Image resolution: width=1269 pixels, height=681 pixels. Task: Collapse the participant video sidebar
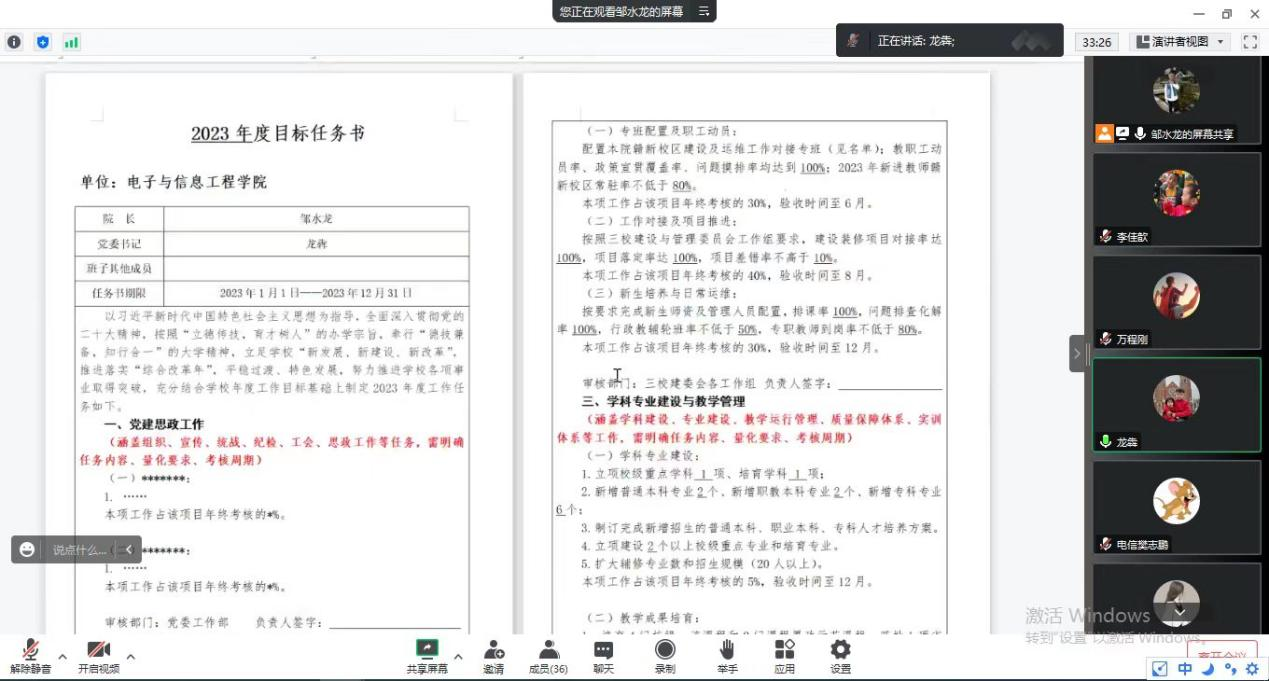(x=1077, y=354)
